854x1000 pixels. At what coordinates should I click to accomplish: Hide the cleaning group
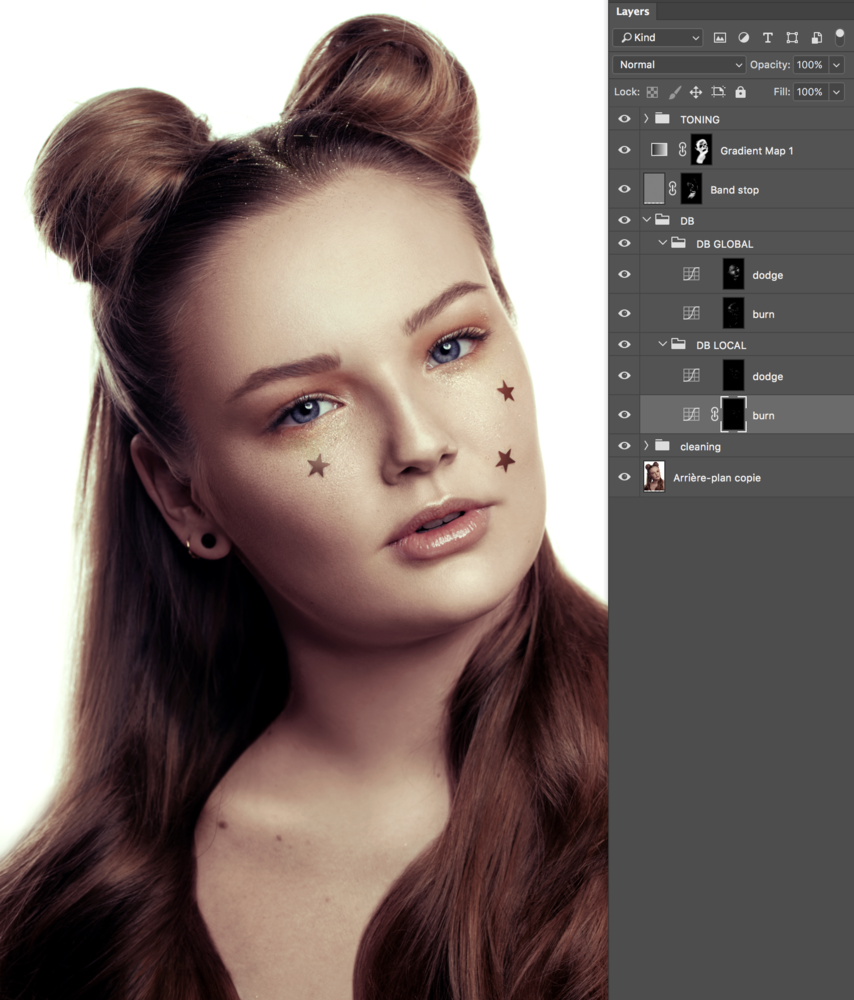point(624,446)
